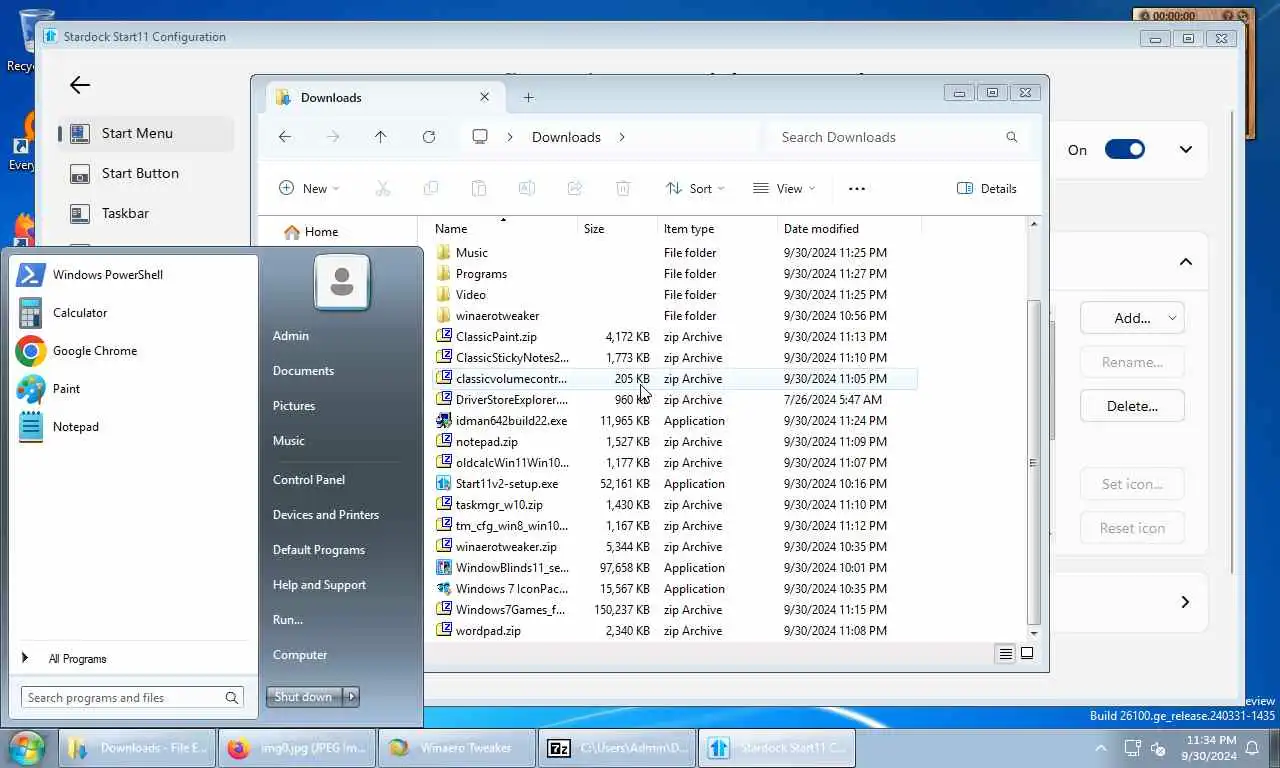The width and height of the screenshot is (1280, 768).
Task: Click the search icon in Search Downloads box
Action: point(1011,137)
